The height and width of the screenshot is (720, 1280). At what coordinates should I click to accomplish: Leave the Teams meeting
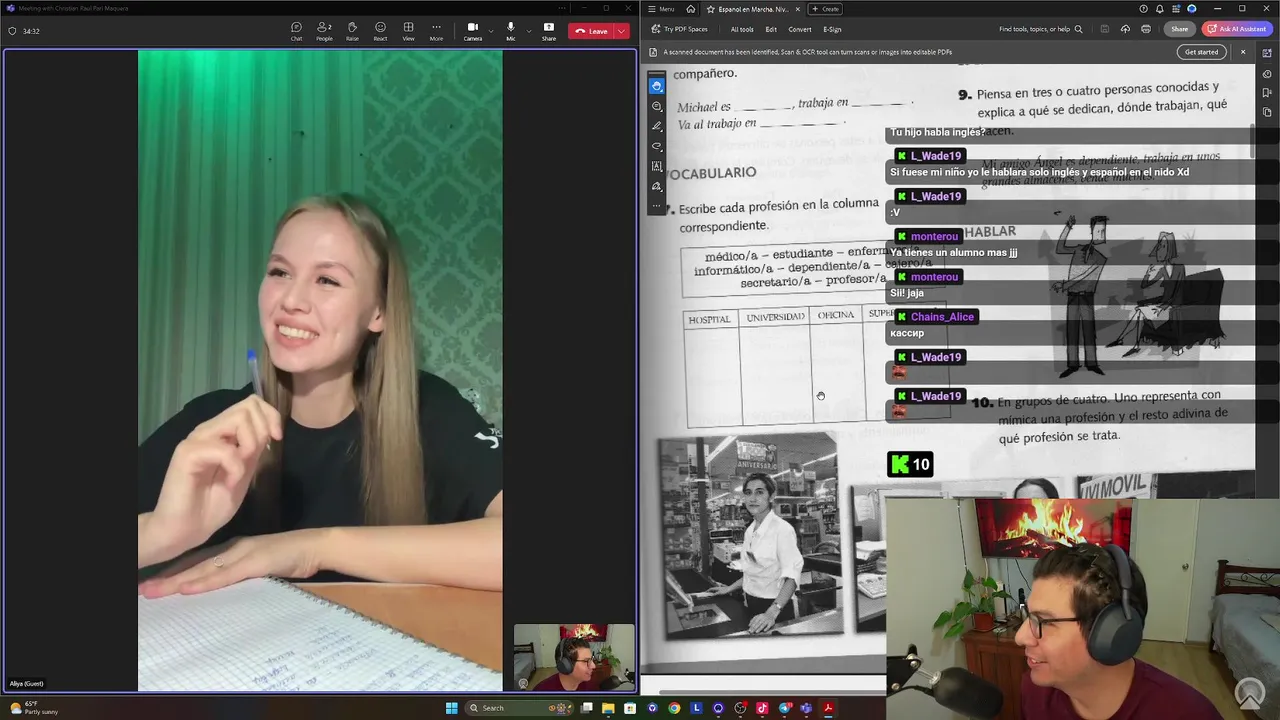tap(591, 31)
